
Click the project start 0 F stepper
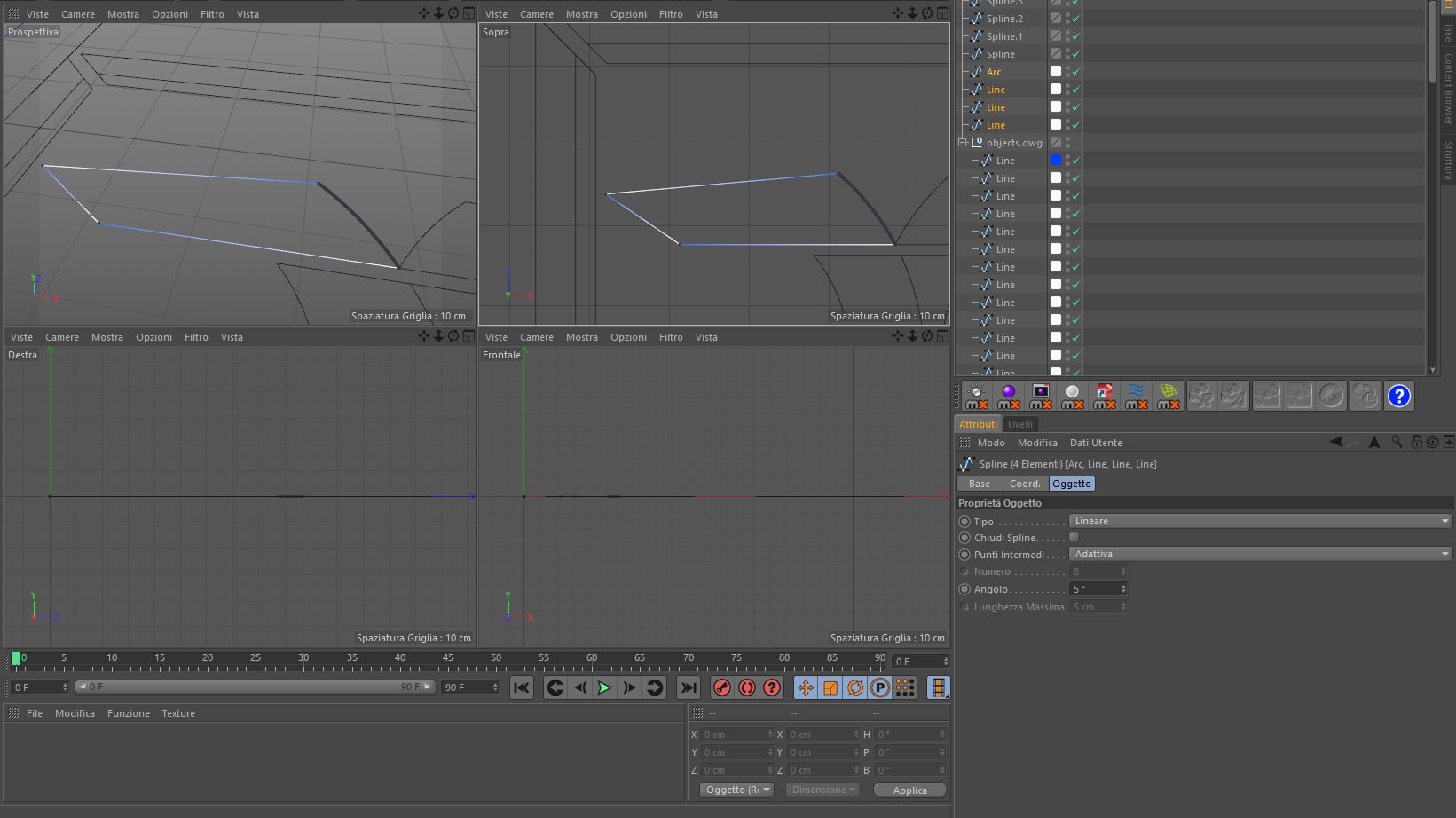coord(65,688)
